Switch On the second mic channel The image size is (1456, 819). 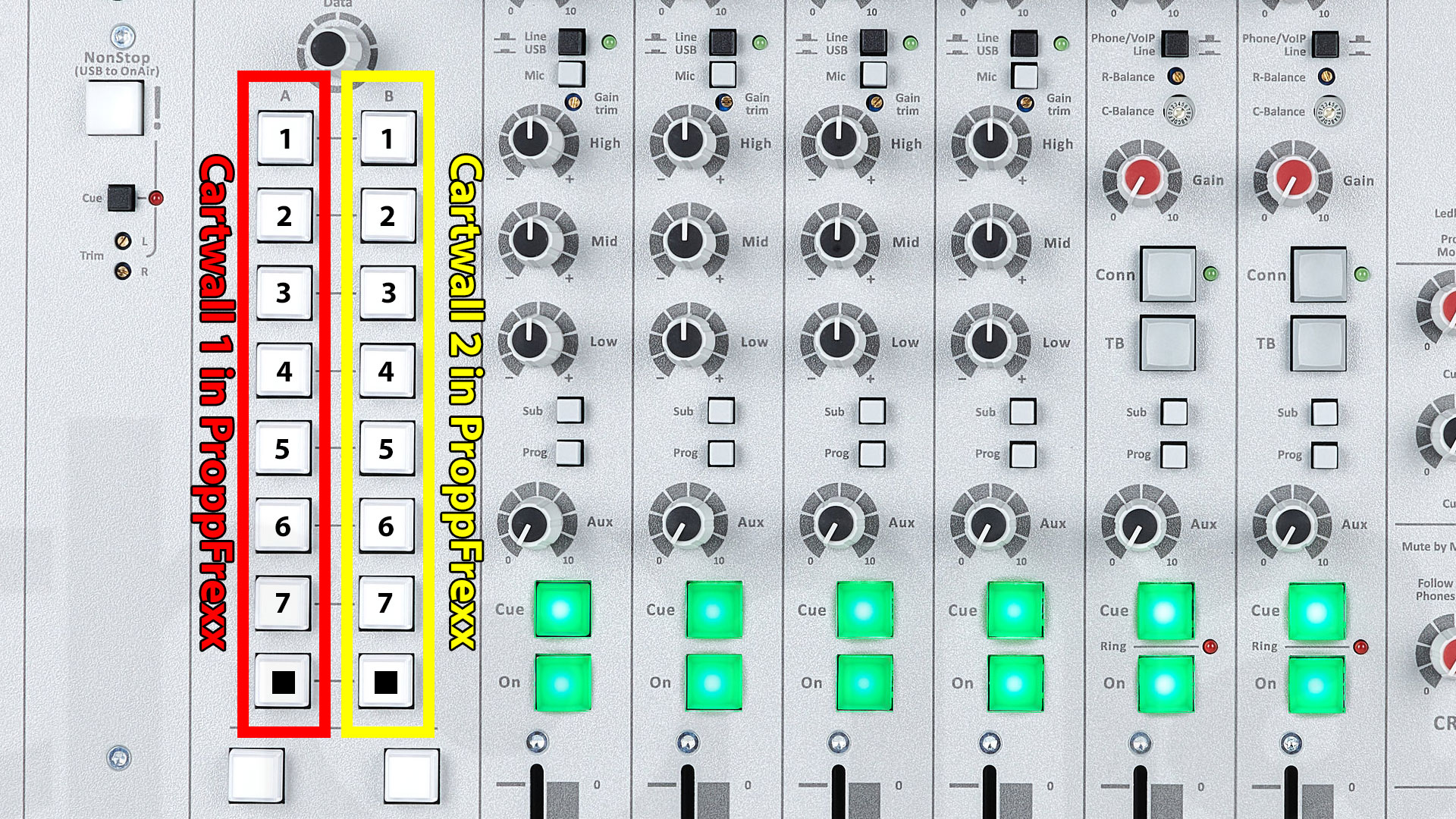coord(714,683)
